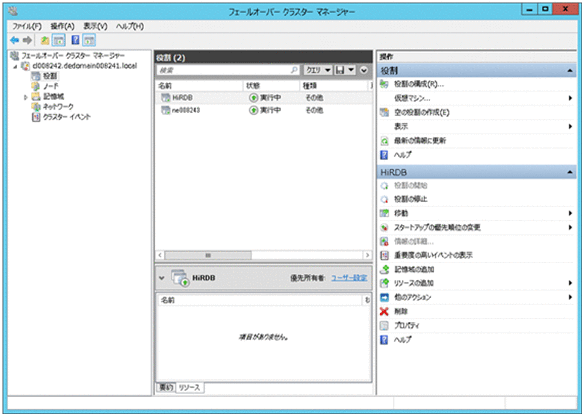The height and width of the screenshot is (417, 585).
Task: Click the back arrow toolbar icon
Action: point(15,40)
